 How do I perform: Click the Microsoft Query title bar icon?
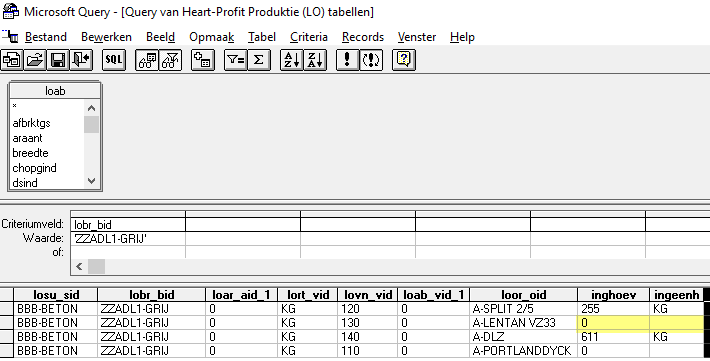point(10,11)
